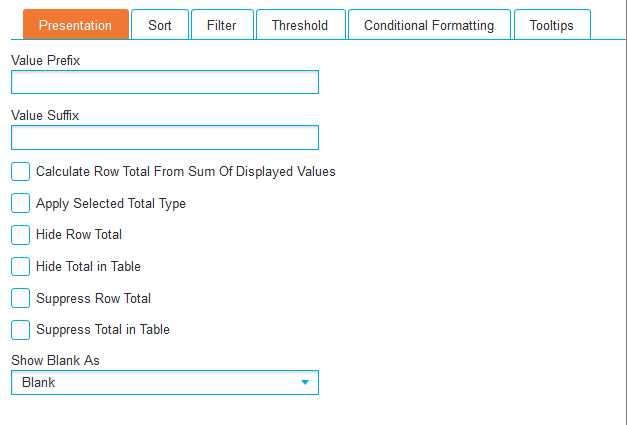Click the Suppress Row Total label text
The width and height of the screenshot is (627, 425).
94,298
